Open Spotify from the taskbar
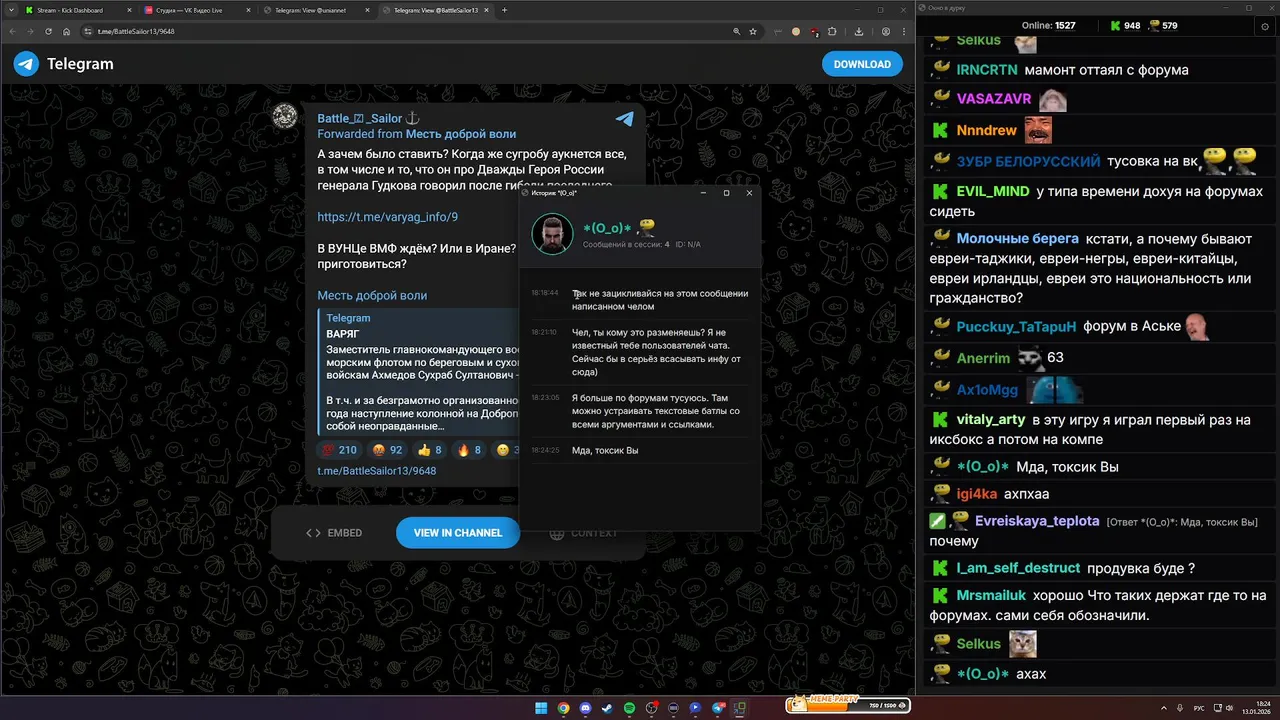The image size is (1280, 720). coord(629,708)
